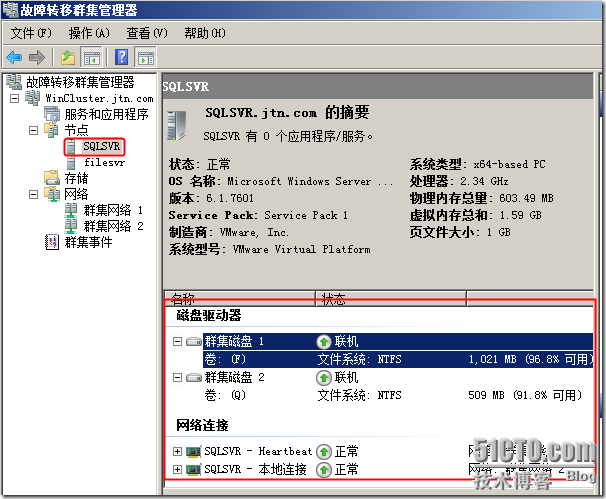Toggle the console tree pane icon
Viewport: 606px width, 499px height.
[91, 58]
